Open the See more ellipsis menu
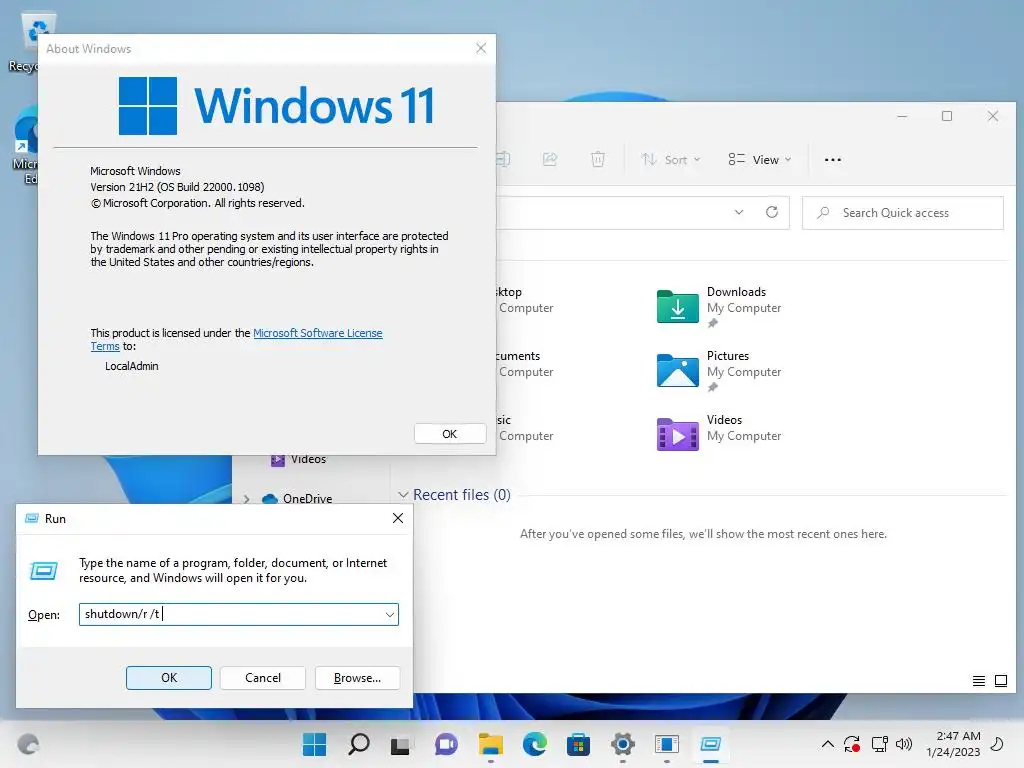Image resolution: width=1024 pixels, height=768 pixels. click(833, 159)
